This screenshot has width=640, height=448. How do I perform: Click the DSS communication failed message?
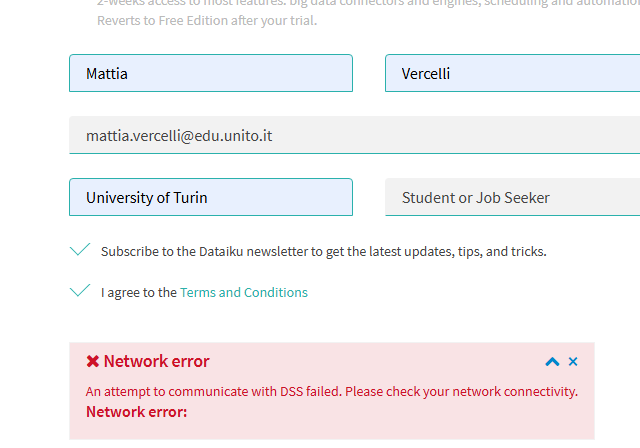coord(332,391)
